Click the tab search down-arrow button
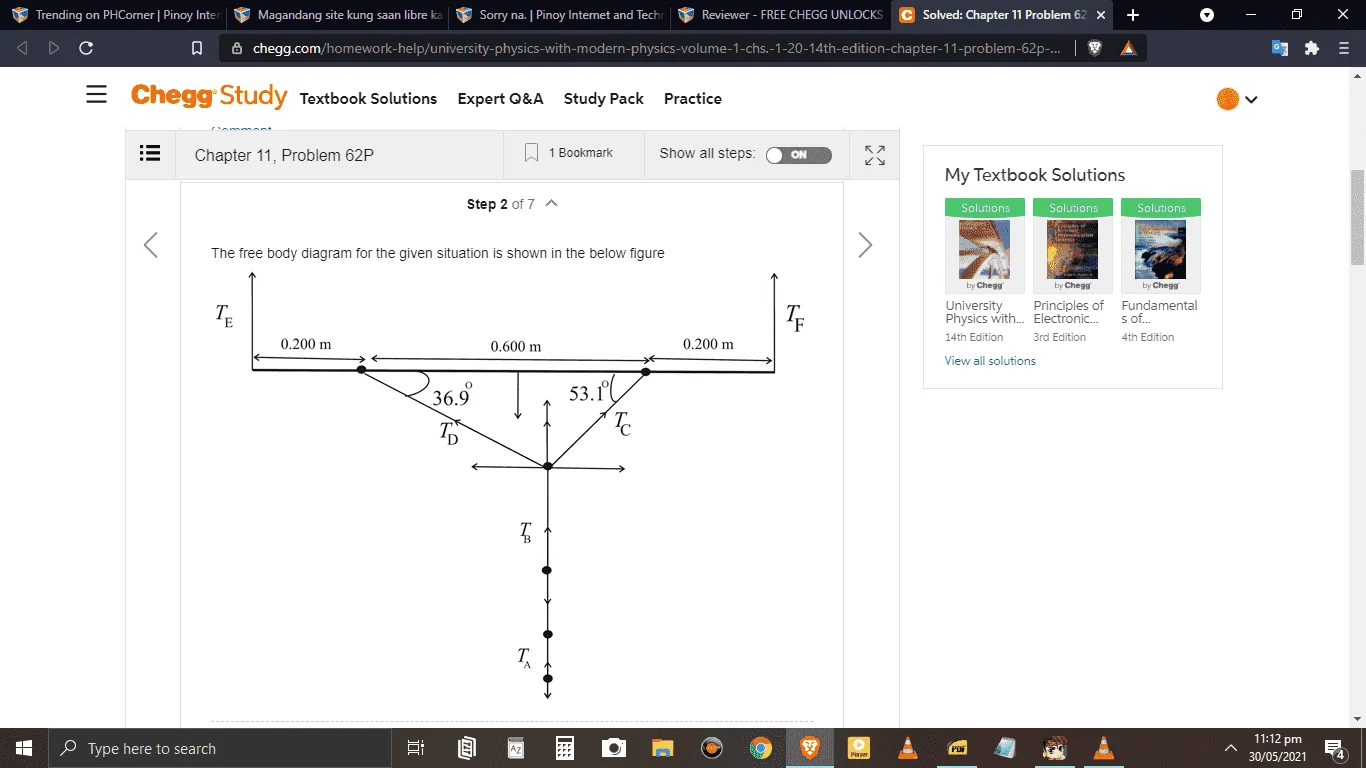 pos(1207,15)
